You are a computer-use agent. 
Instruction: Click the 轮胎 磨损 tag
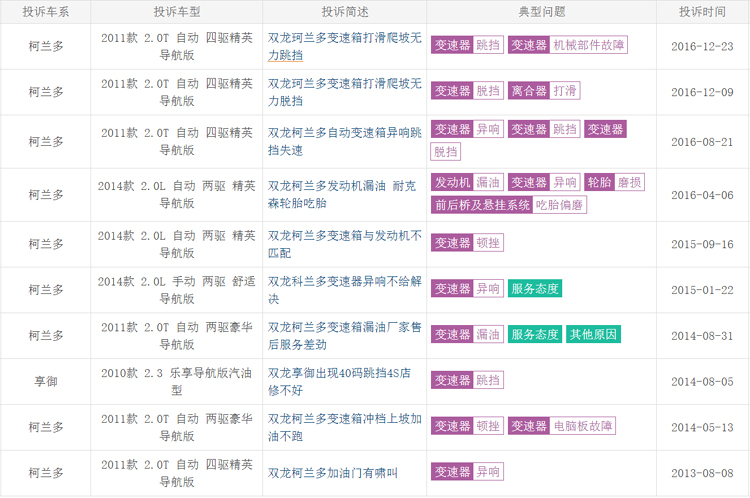(615, 182)
